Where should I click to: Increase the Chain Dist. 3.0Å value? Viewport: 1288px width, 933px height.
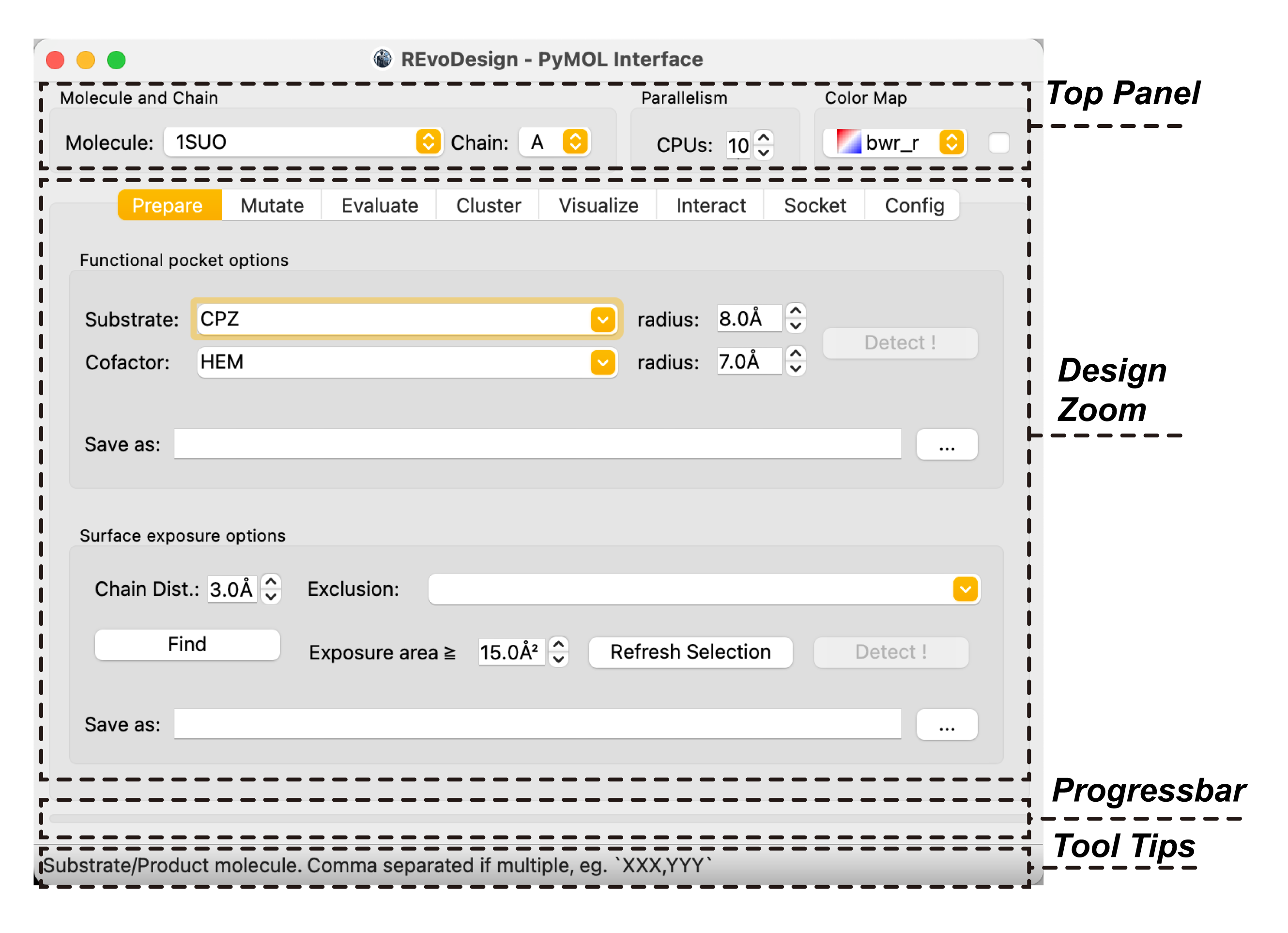pyautogui.click(x=272, y=581)
